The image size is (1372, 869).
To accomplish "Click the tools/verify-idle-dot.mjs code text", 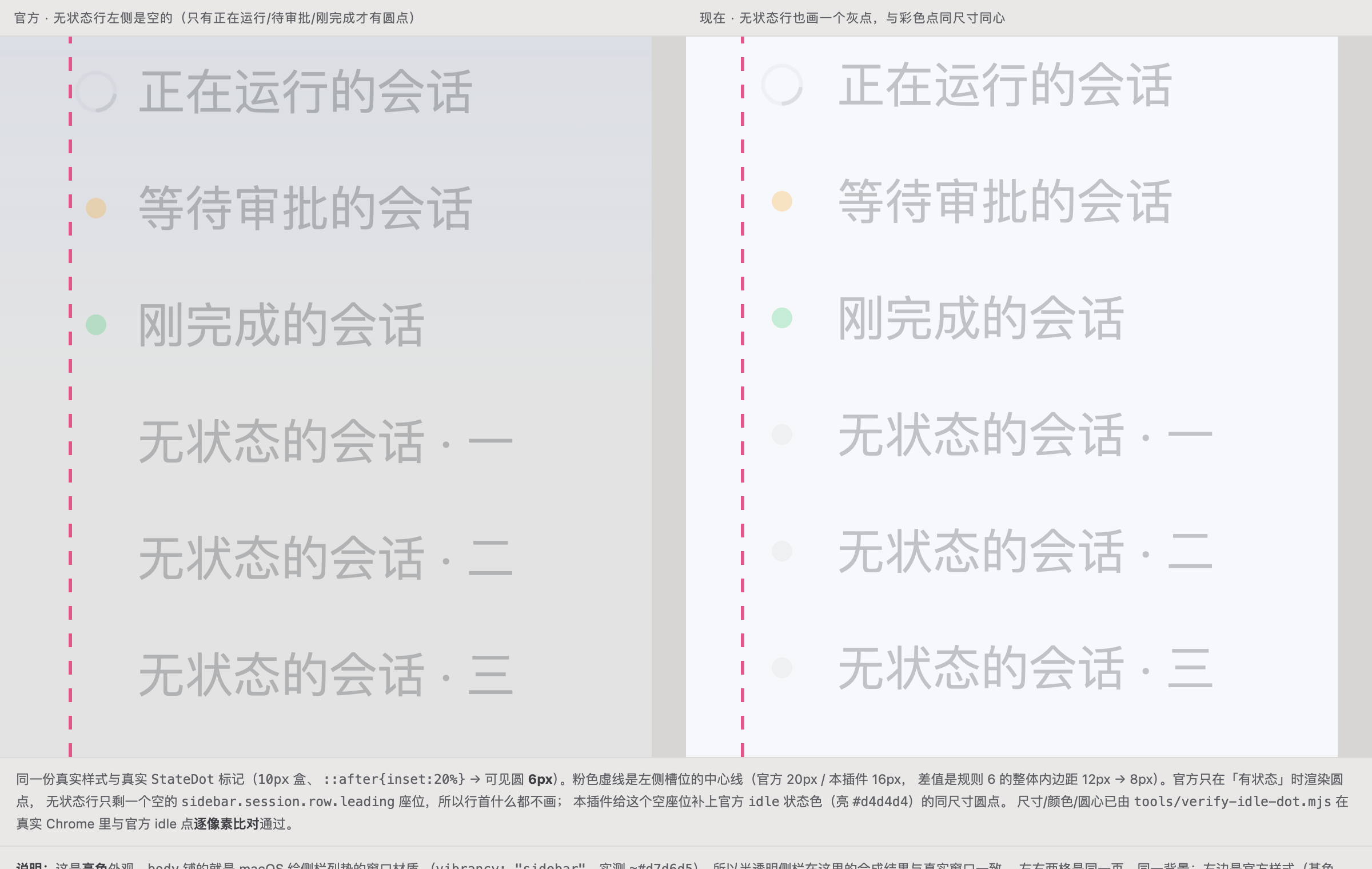I will tap(1233, 802).
